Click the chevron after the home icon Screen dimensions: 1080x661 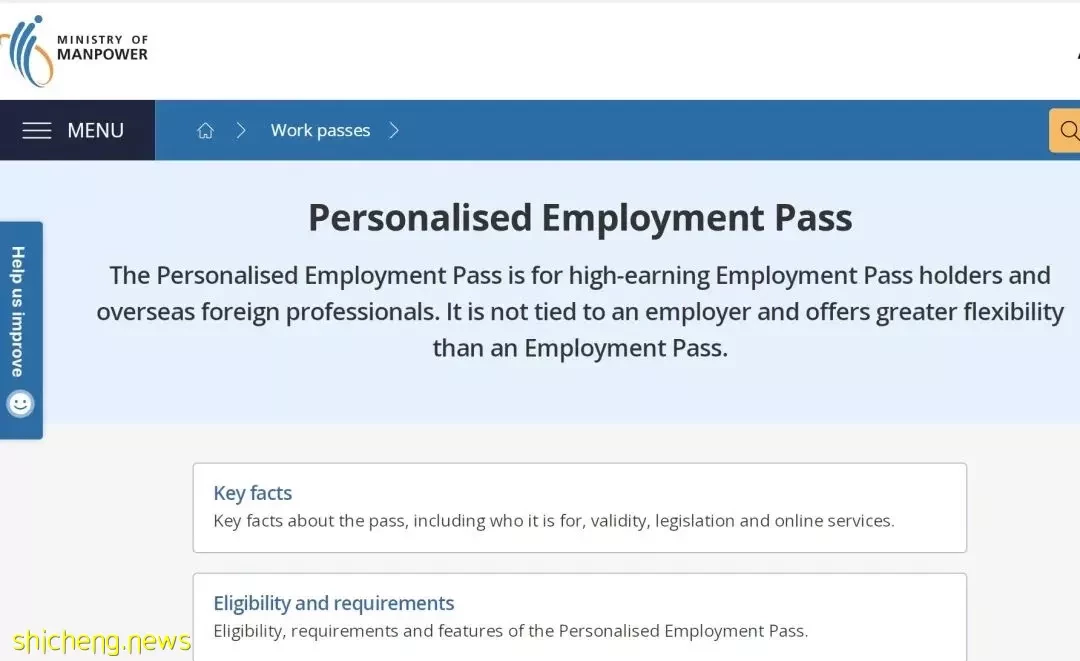point(241,130)
